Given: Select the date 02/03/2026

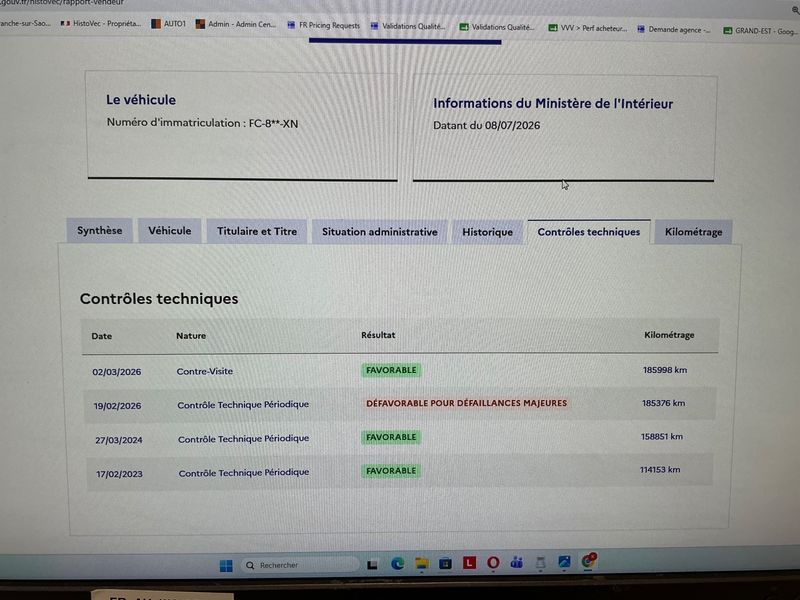Looking at the screenshot, I should (117, 372).
